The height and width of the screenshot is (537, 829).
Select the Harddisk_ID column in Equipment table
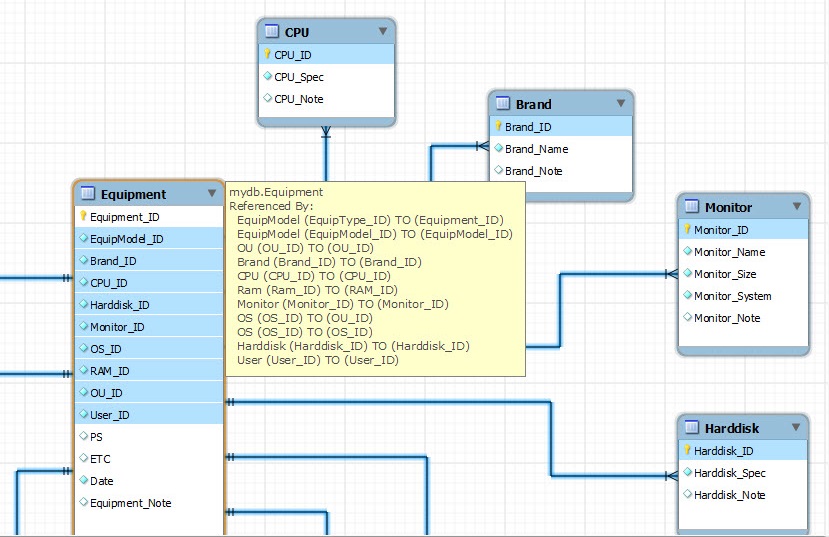(x=149, y=305)
